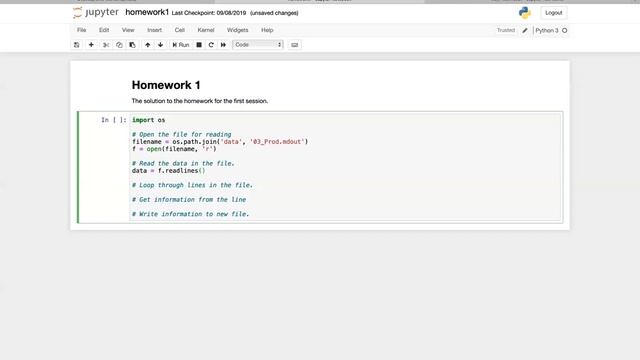Click the Logout button

pyautogui.click(x=553, y=13)
